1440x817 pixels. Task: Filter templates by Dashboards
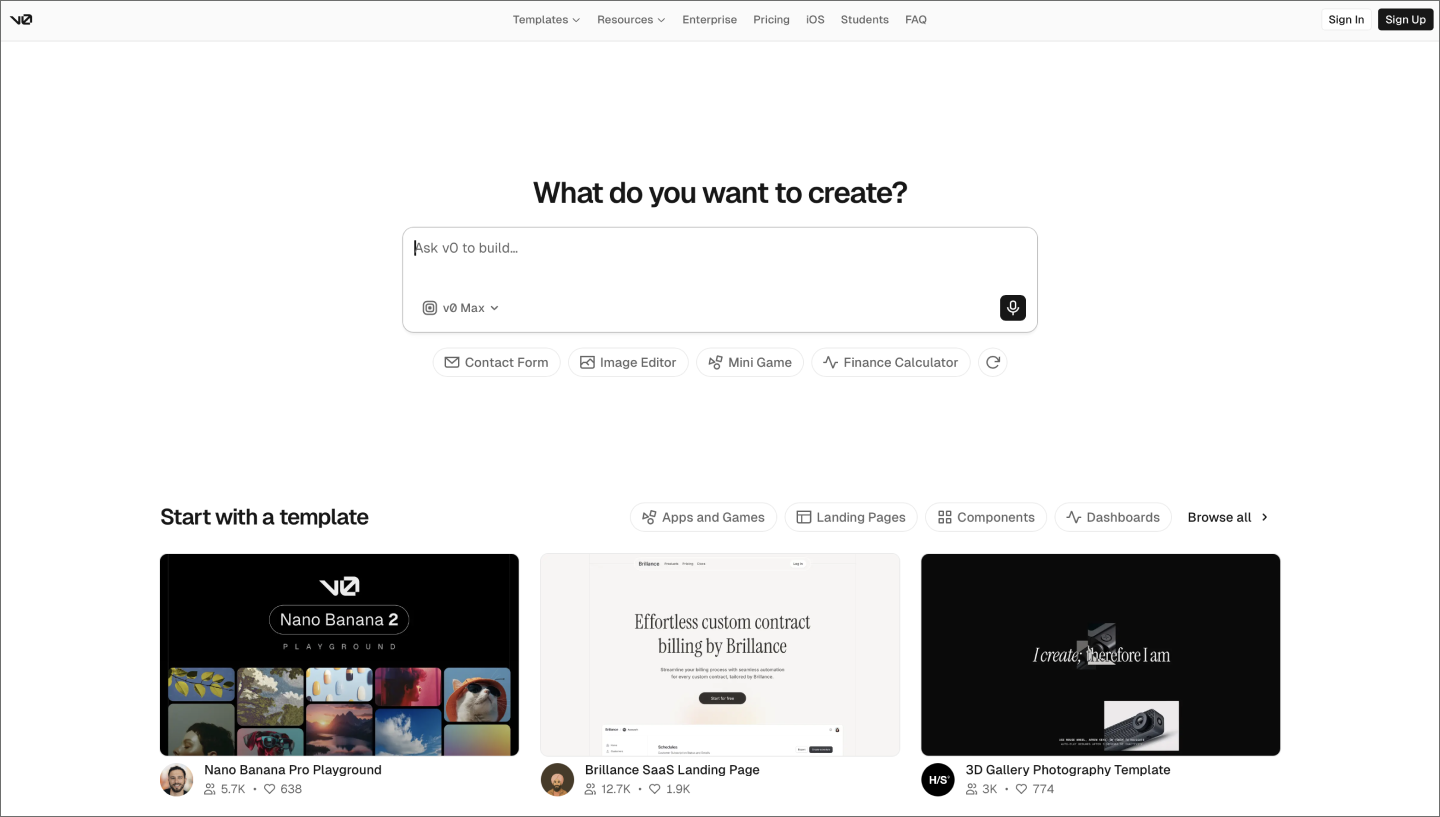click(1113, 517)
